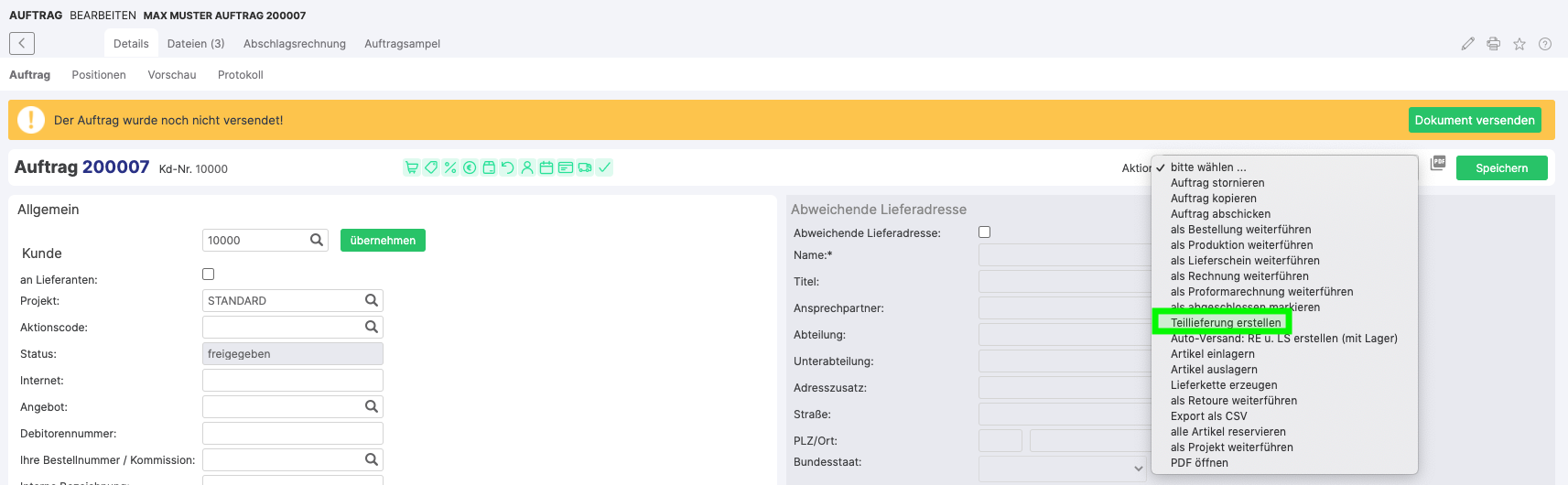
Task: Click into the Debitorennummer input field
Action: 292,434
